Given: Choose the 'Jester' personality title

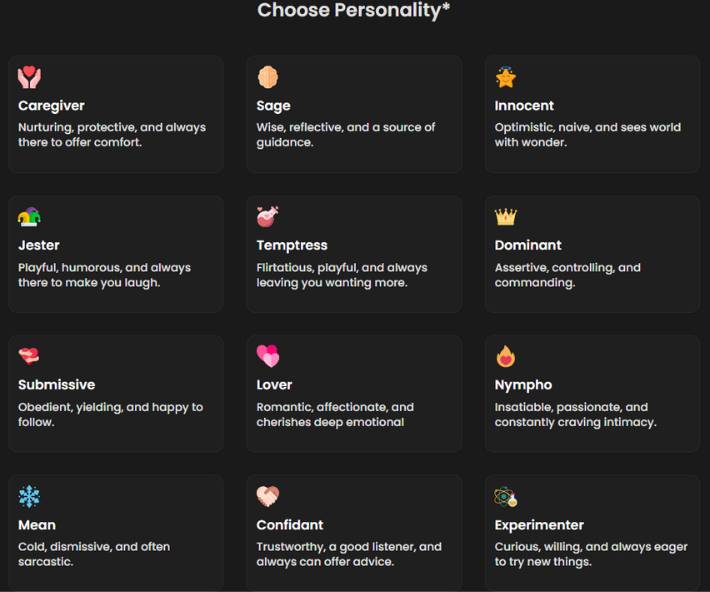Looking at the screenshot, I should pos(39,245).
